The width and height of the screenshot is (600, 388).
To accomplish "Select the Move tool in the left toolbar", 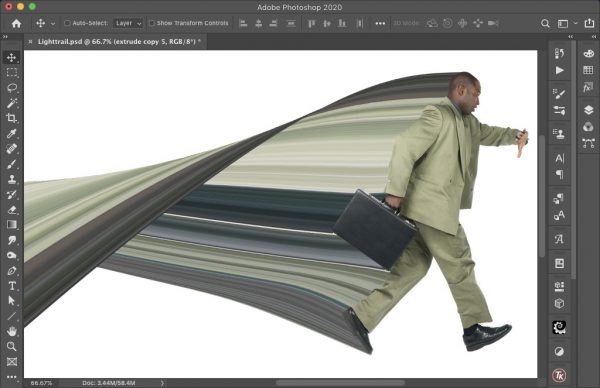I will [x=11, y=57].
